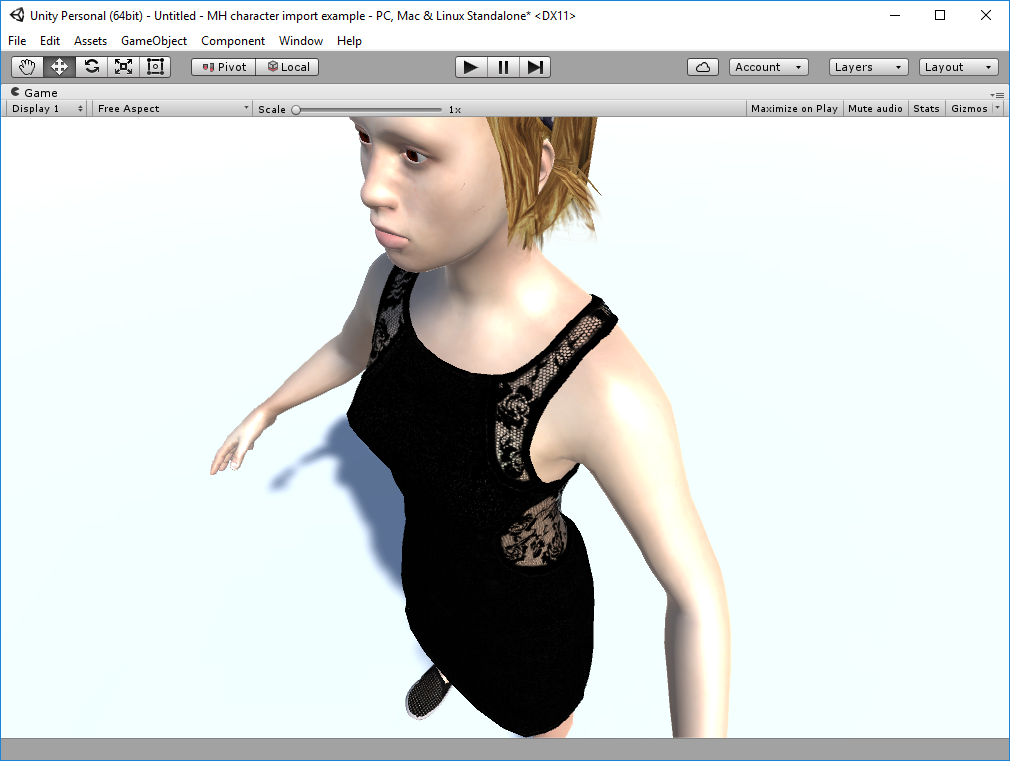This screenshot has height=761, width=1010.
Task: Open the Component menu
Action: pos(233,41)
